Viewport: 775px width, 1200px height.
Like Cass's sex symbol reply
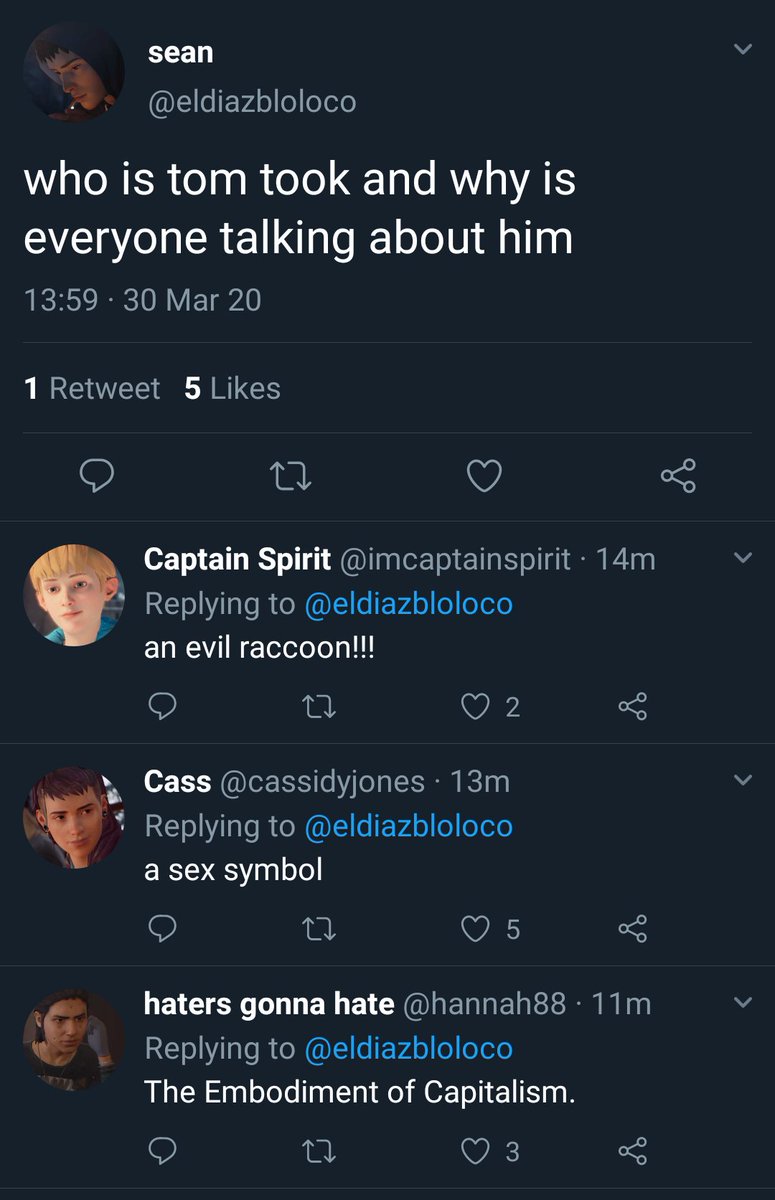473,930
